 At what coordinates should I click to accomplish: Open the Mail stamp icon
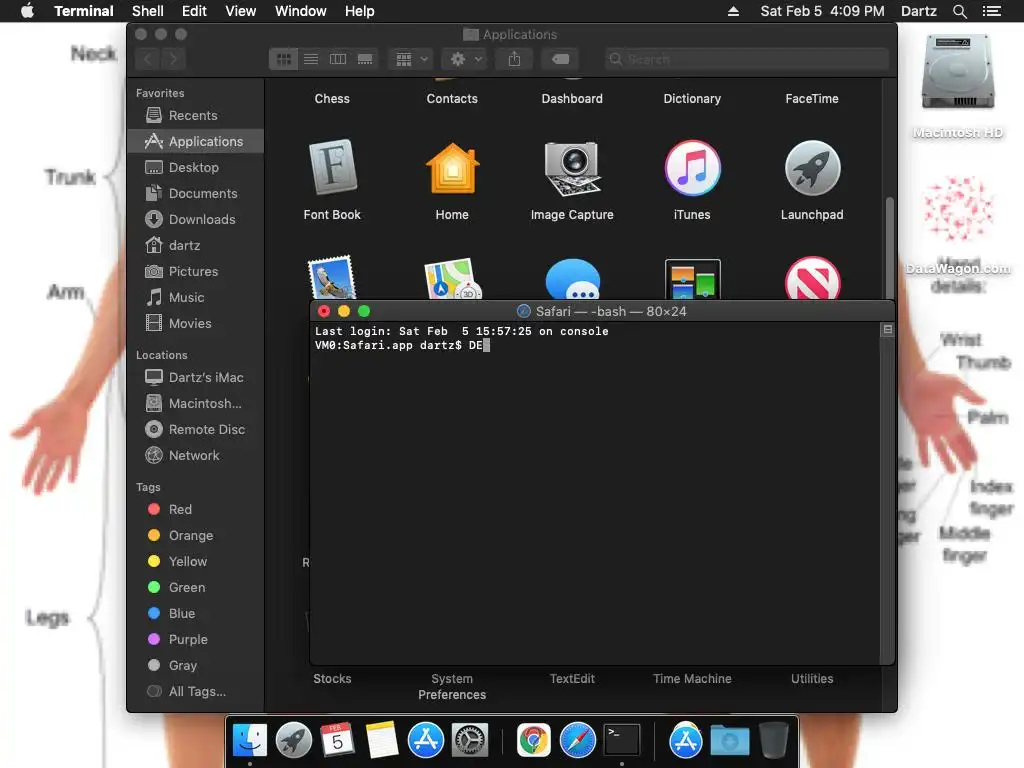pyautogui.click(x=332, y=278)
